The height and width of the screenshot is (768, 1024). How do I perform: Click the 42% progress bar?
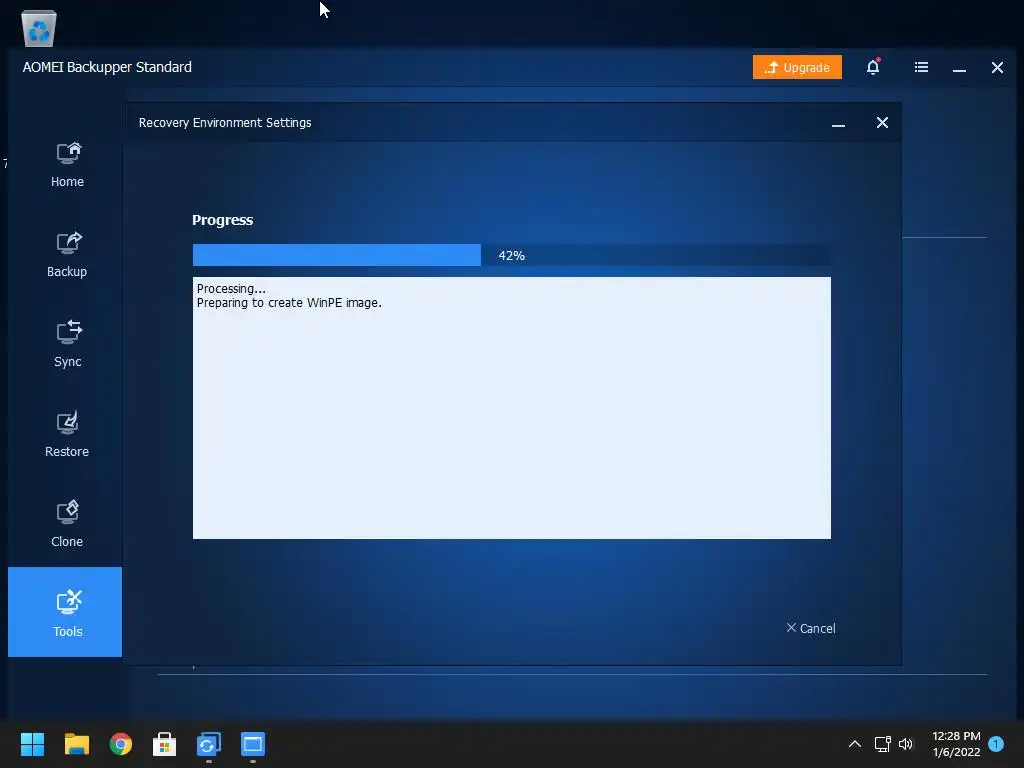pos(511,255)
